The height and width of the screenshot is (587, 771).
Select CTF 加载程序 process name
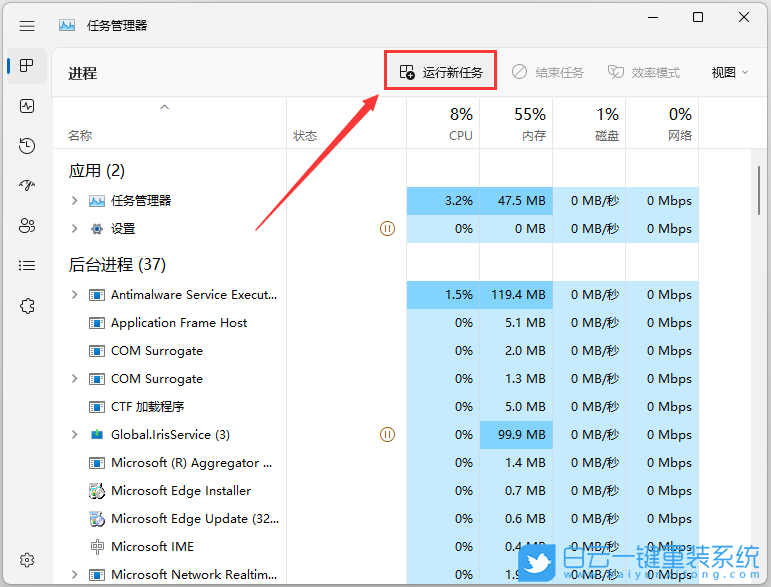pyautogui.click(x=148, y=407)
